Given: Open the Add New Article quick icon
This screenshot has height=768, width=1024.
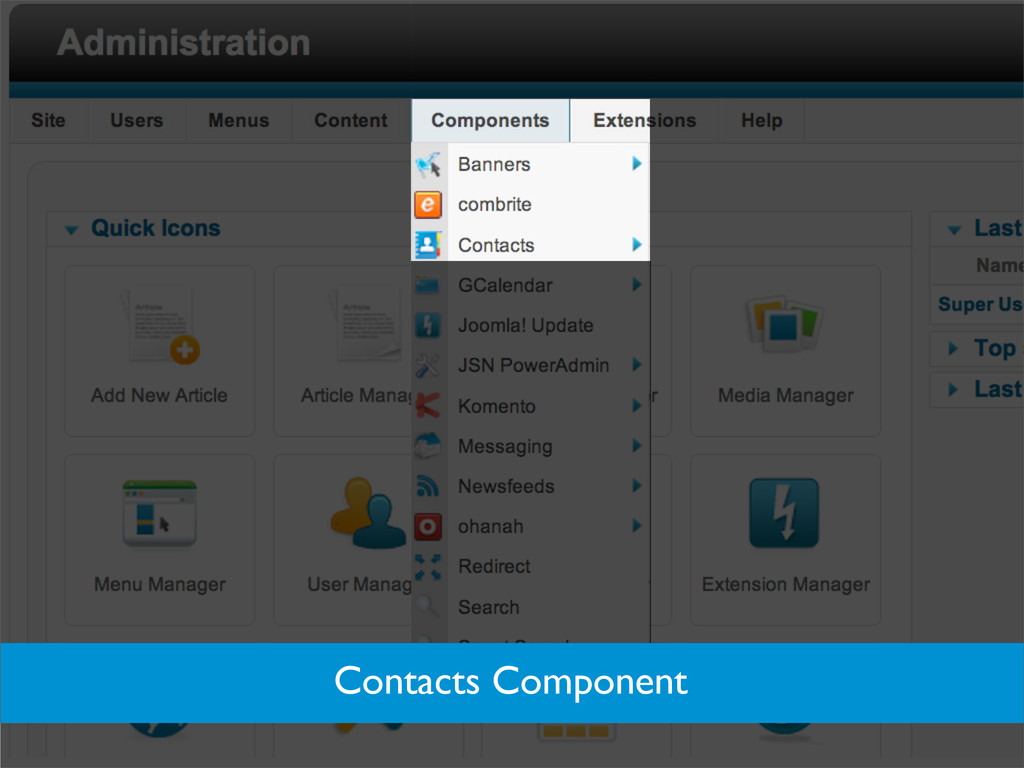Looking at the screenshot, I should [159, 351].
